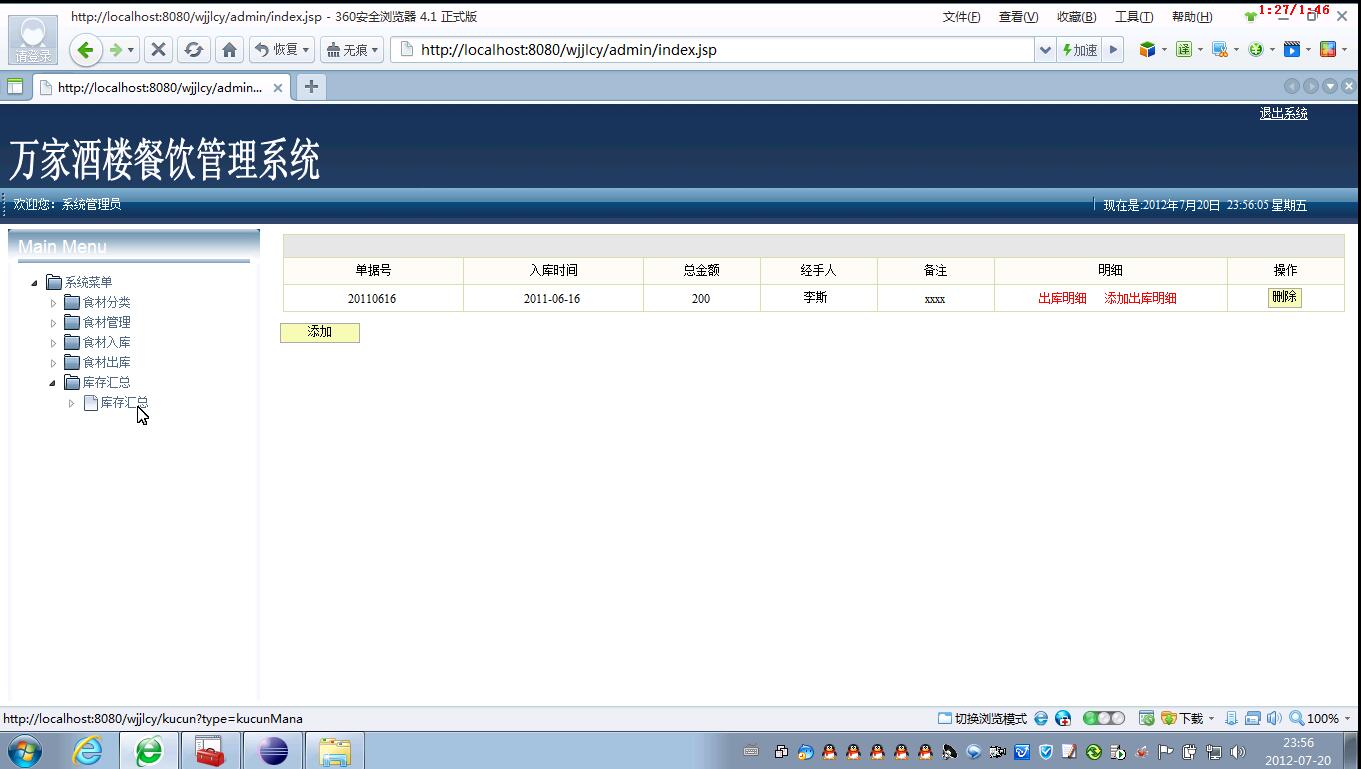The image size is (1361, 769).
Task: Click the 加速 accelerate button
Action: (x=1079, y=50)
